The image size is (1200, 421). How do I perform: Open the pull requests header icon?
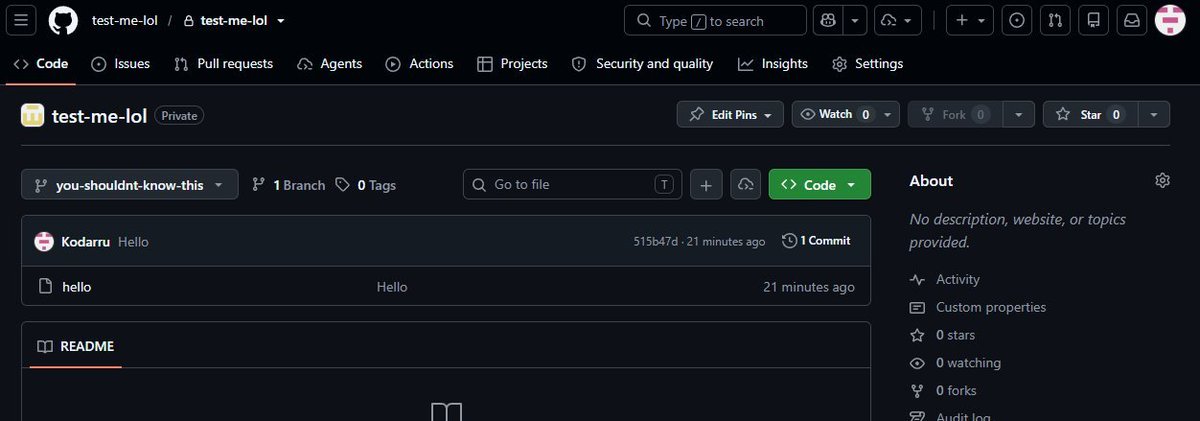(x=1055, y=20)
